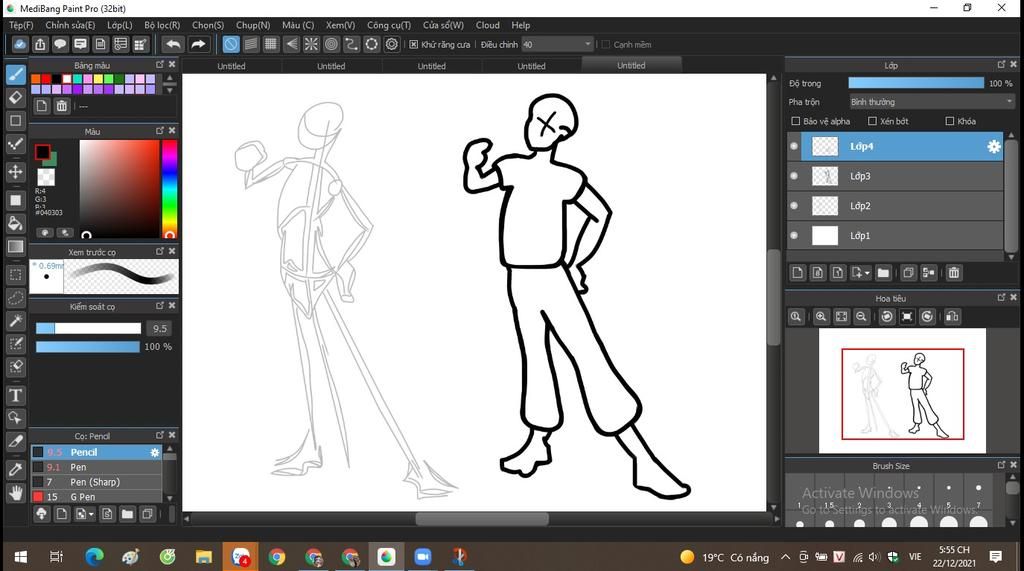Select the radial snap guide icon
Image resolution: width=1024 pixels, height=571 pixels.
312,44
